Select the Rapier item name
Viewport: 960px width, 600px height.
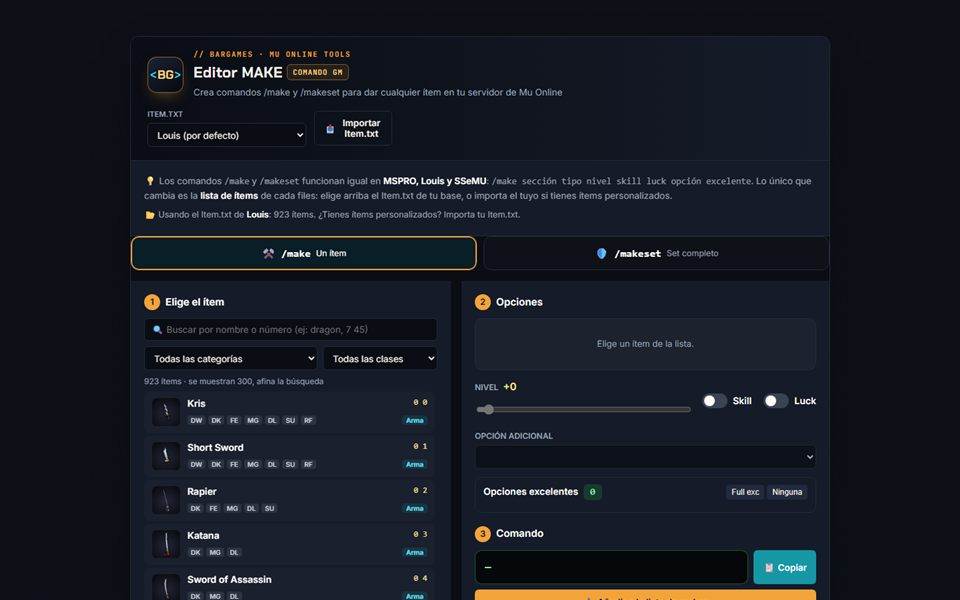tap(202, 492)
